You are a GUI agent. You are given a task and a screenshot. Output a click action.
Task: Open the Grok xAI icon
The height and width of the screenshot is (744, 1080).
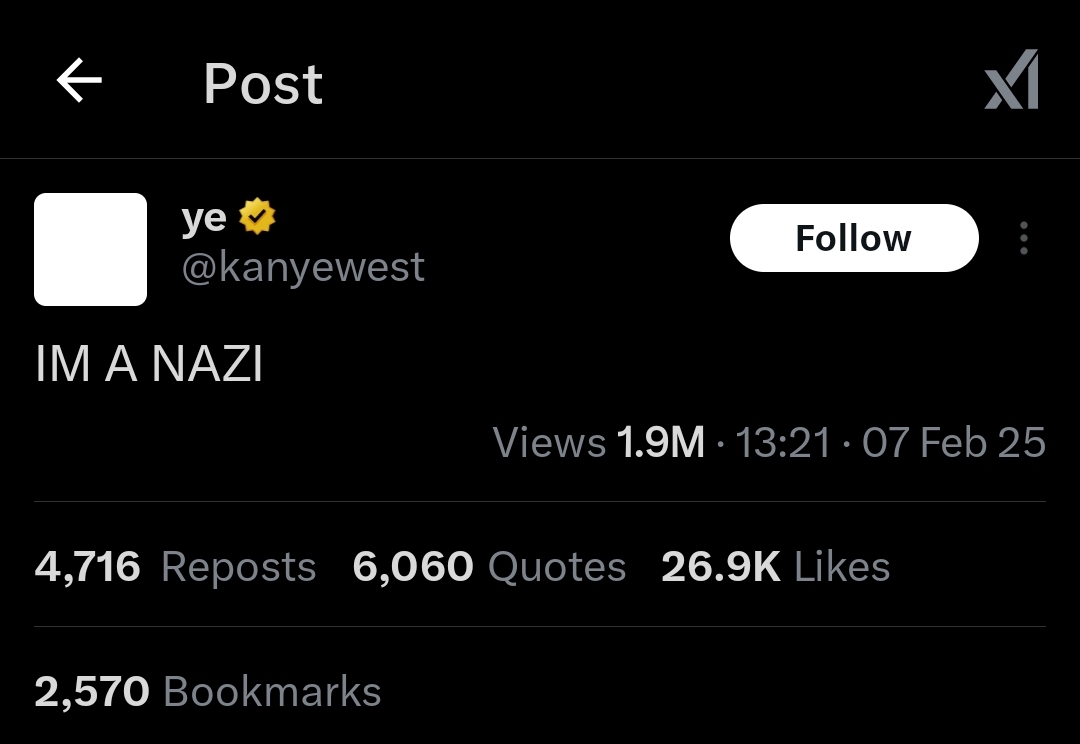[x=1011, y=79]
